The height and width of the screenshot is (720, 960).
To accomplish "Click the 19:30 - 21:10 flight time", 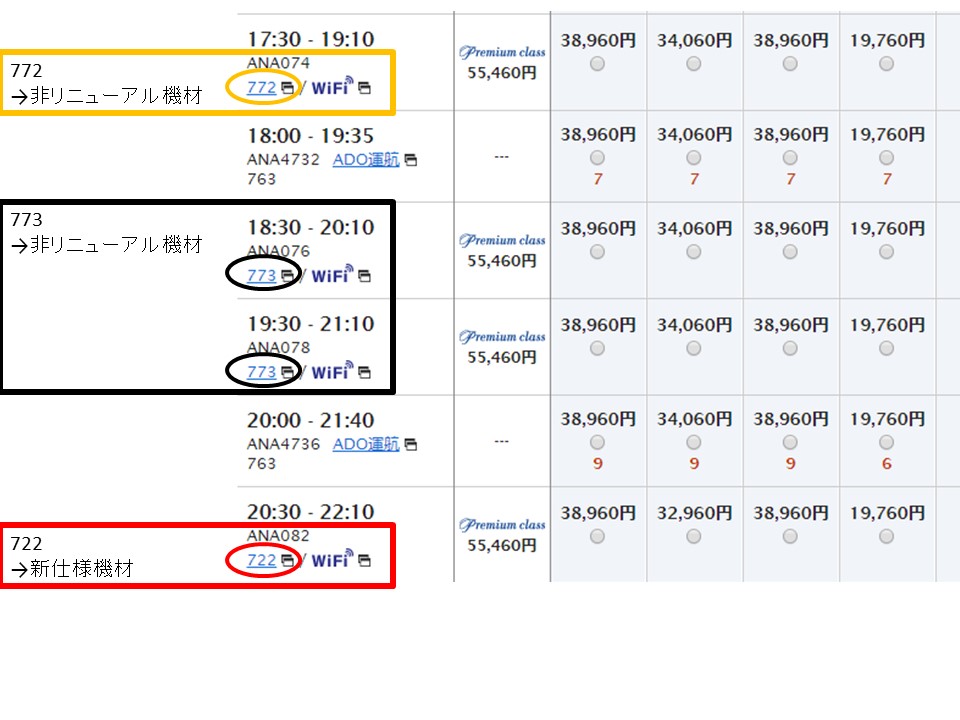I will tap(310, 324).
